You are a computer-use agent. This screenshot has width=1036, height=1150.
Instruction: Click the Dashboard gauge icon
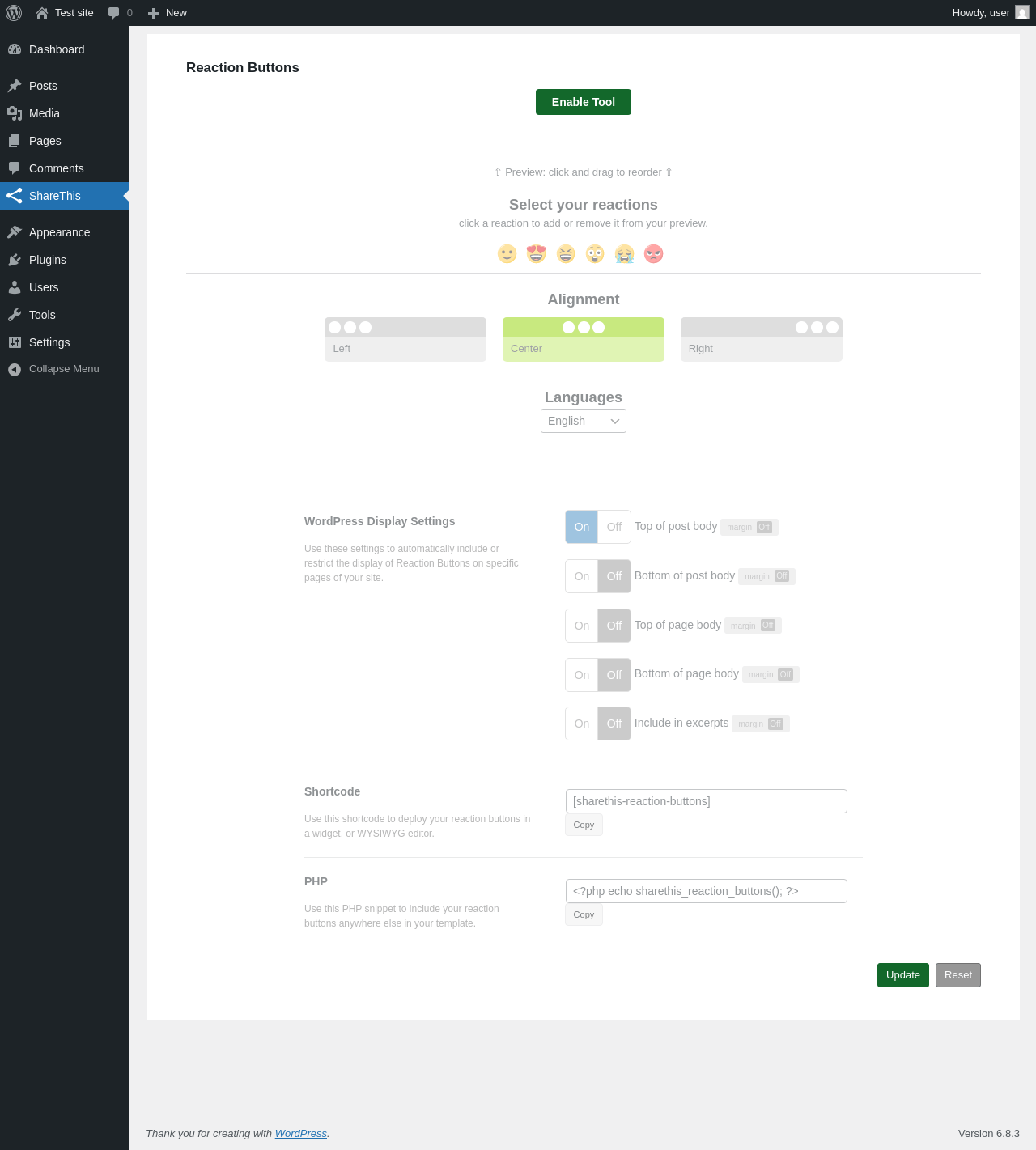15,49
